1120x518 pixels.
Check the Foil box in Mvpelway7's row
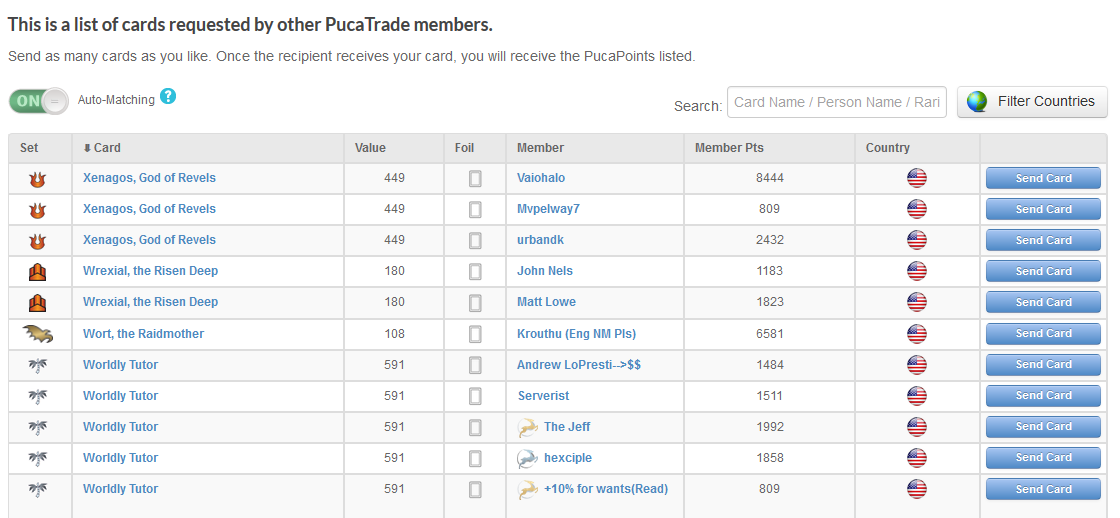(x=475, y=210)
